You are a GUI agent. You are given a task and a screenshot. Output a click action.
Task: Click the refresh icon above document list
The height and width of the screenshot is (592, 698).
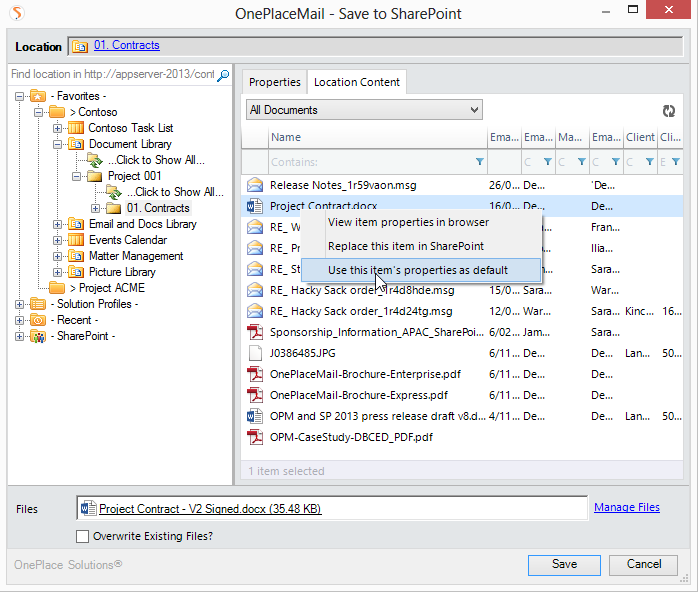[x=669, y=111]
